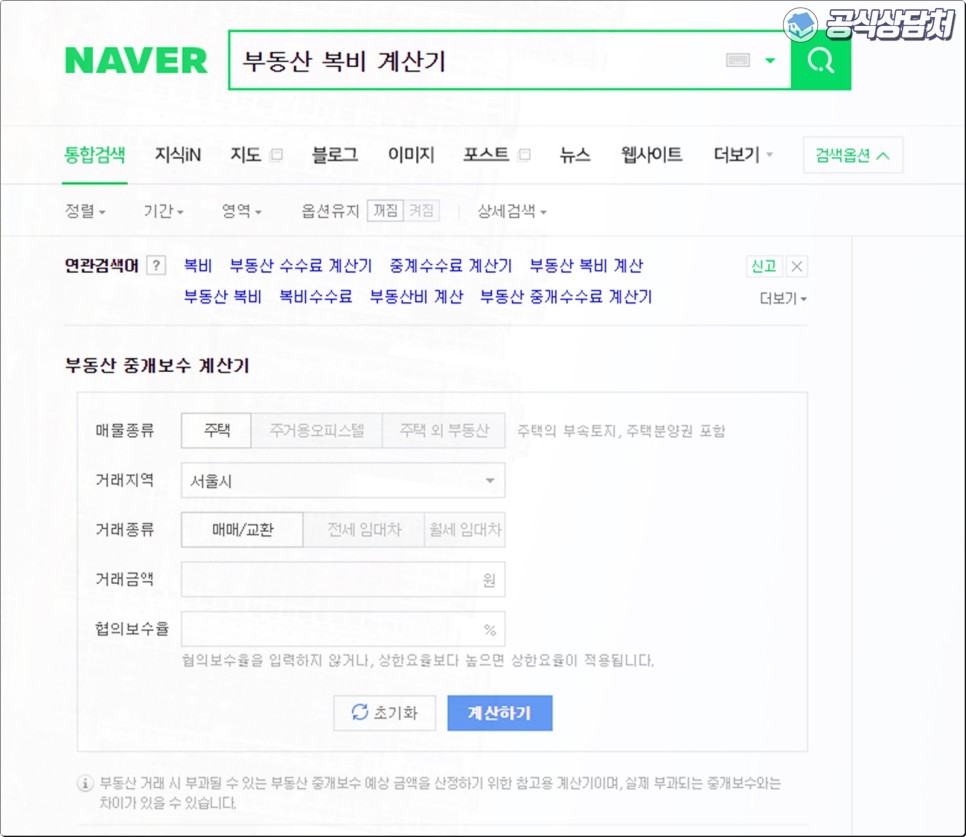The image size is (966, 837).
Task: Set 옵션유지 to 켜짐
Action: point(421,211)
